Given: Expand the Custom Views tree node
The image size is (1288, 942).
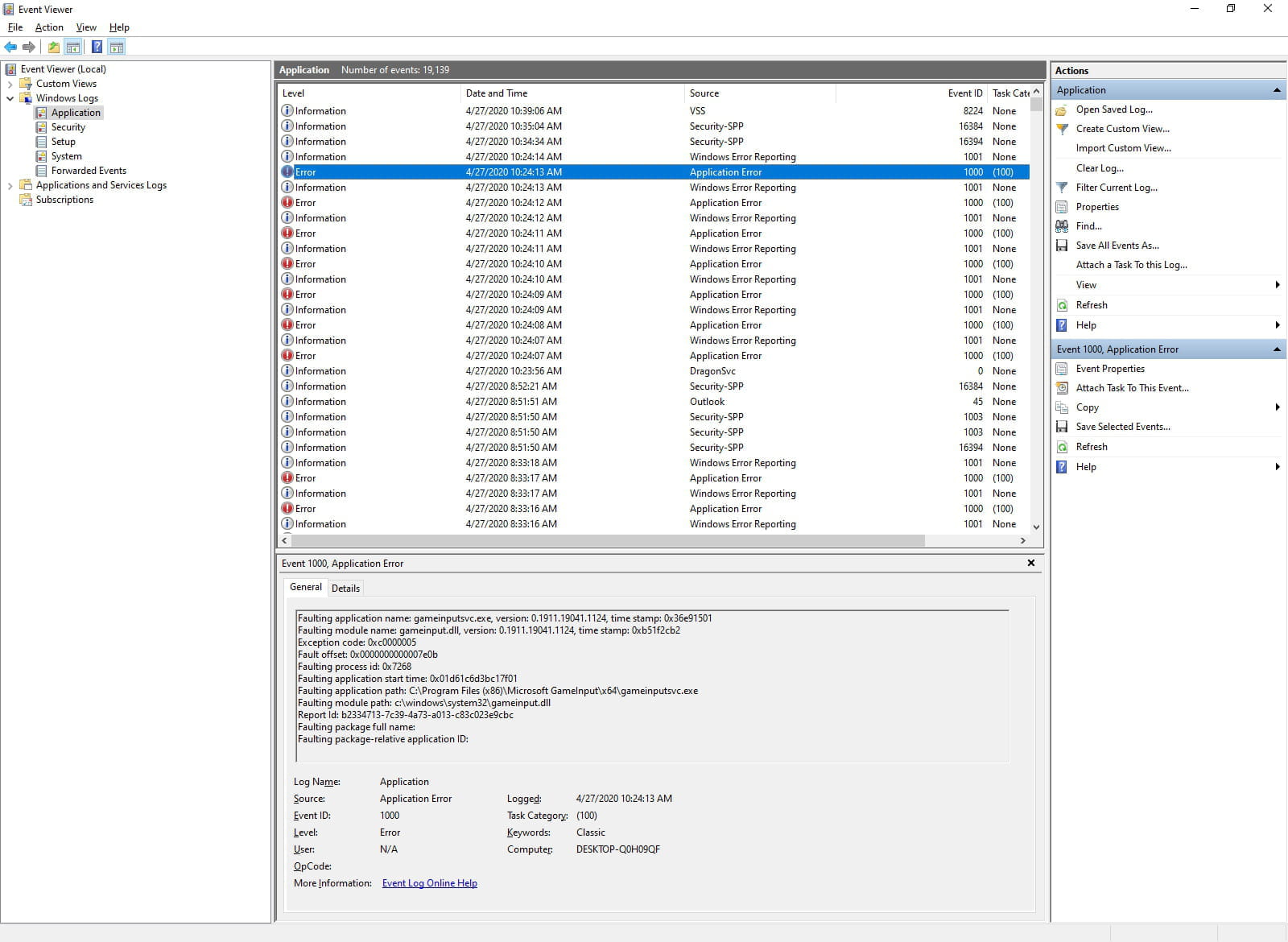Looking at the screenshot, I should (x=10, y=84).
